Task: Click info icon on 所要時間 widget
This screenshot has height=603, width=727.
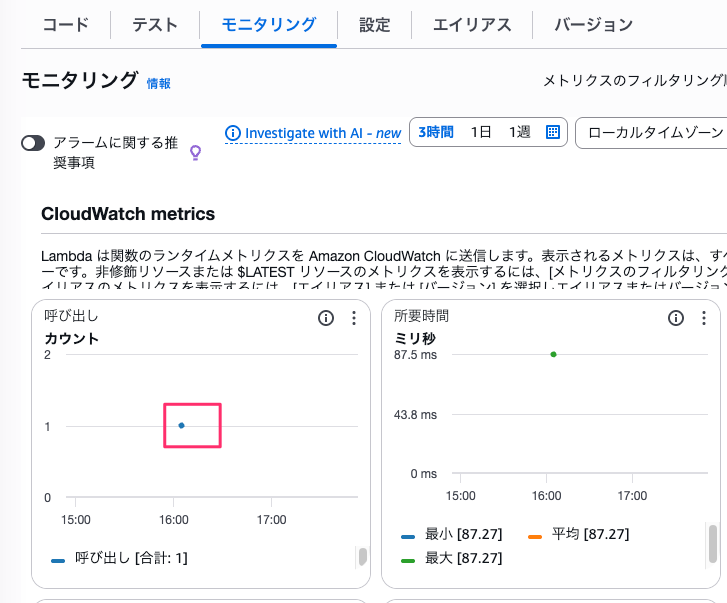Action: coord(676,318)
